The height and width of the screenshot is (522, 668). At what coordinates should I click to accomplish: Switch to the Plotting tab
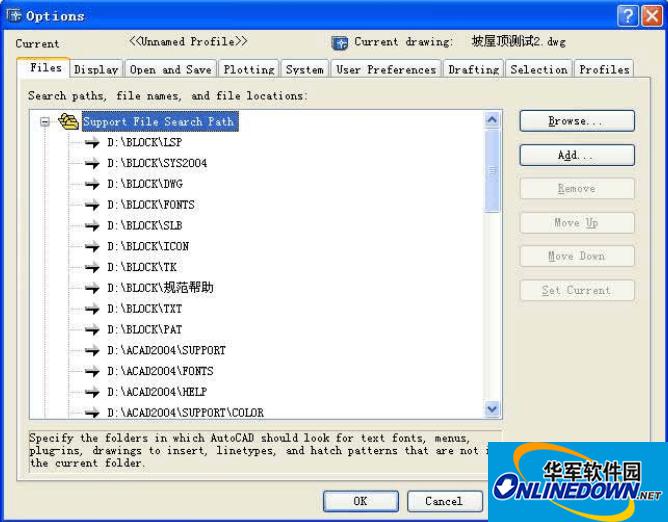(x=249, y=69)
